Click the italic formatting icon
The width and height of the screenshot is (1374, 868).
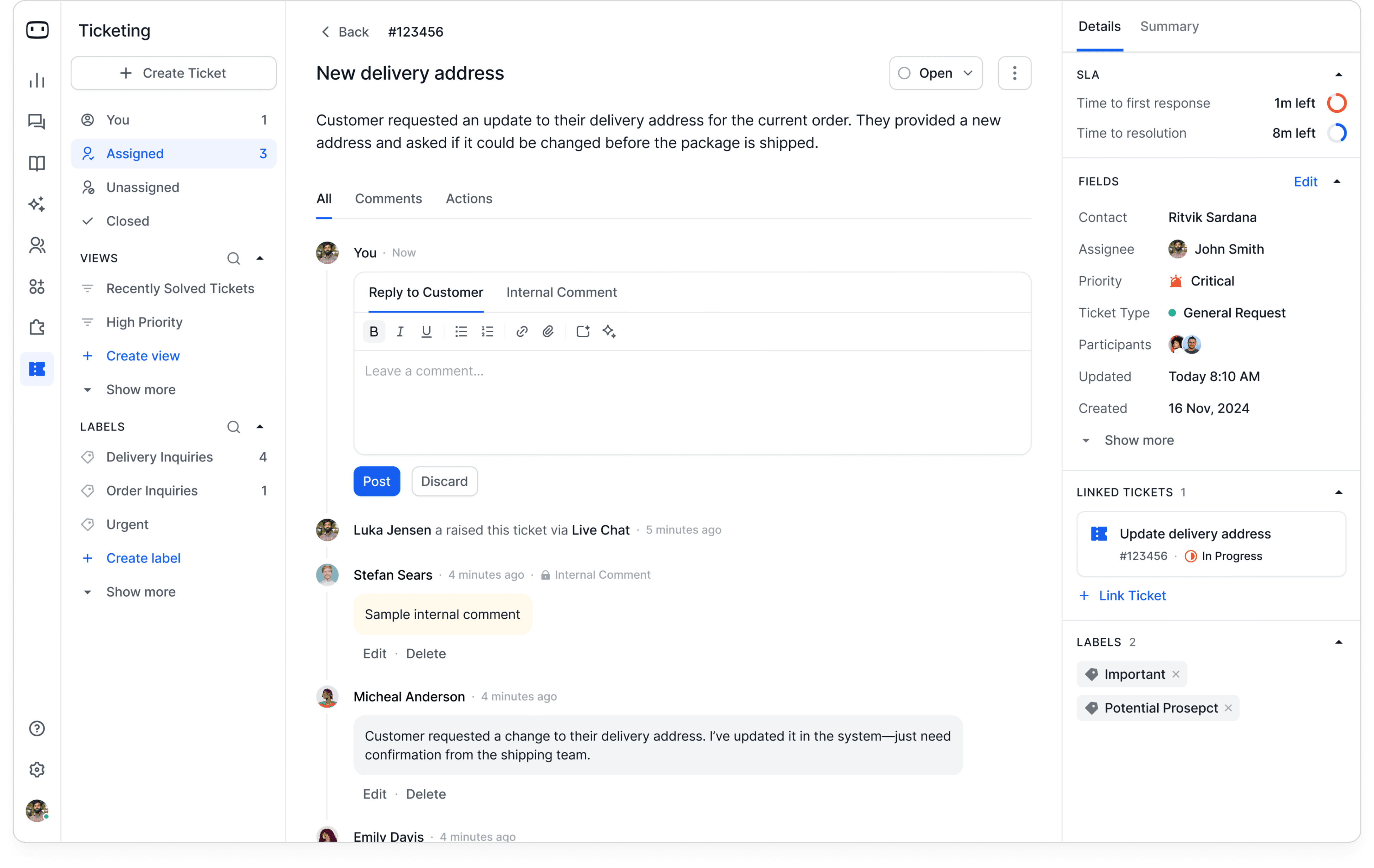click(x=400, y=331)
